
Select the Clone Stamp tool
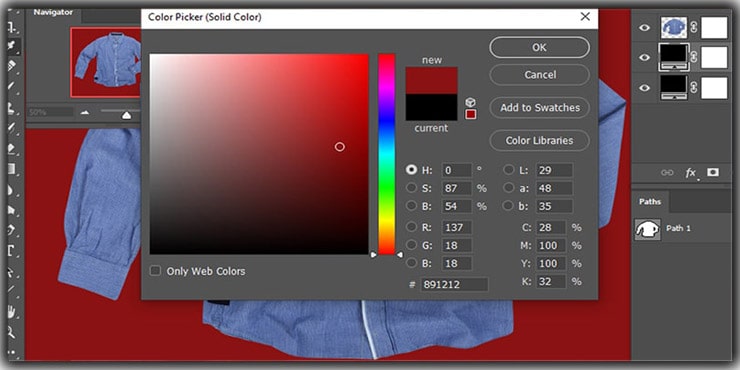pyautogui.click(x=12, y=109)
